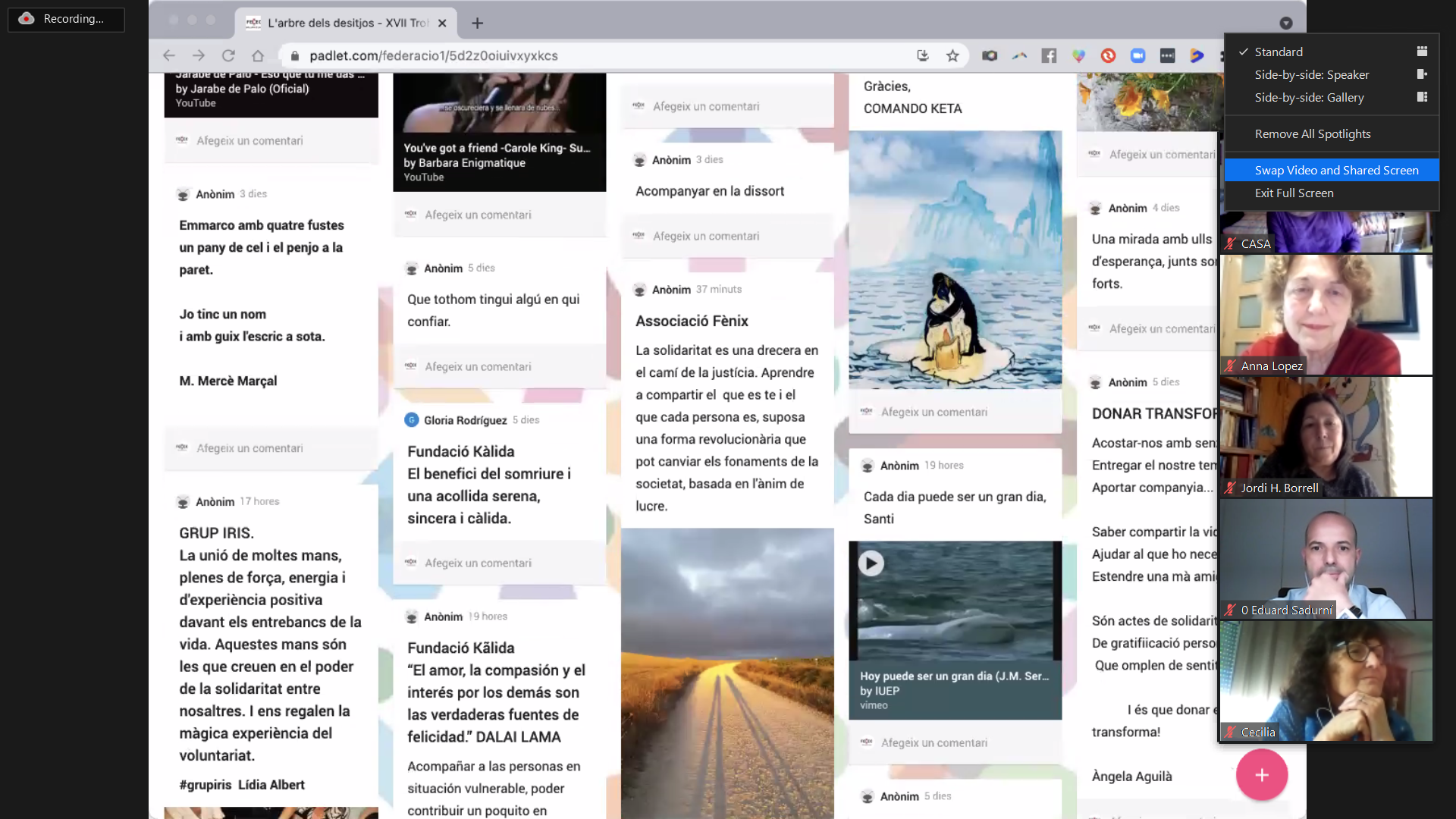
Task: Open the blue-orange arrow extension icon
Action: (x=1197, y=55)
